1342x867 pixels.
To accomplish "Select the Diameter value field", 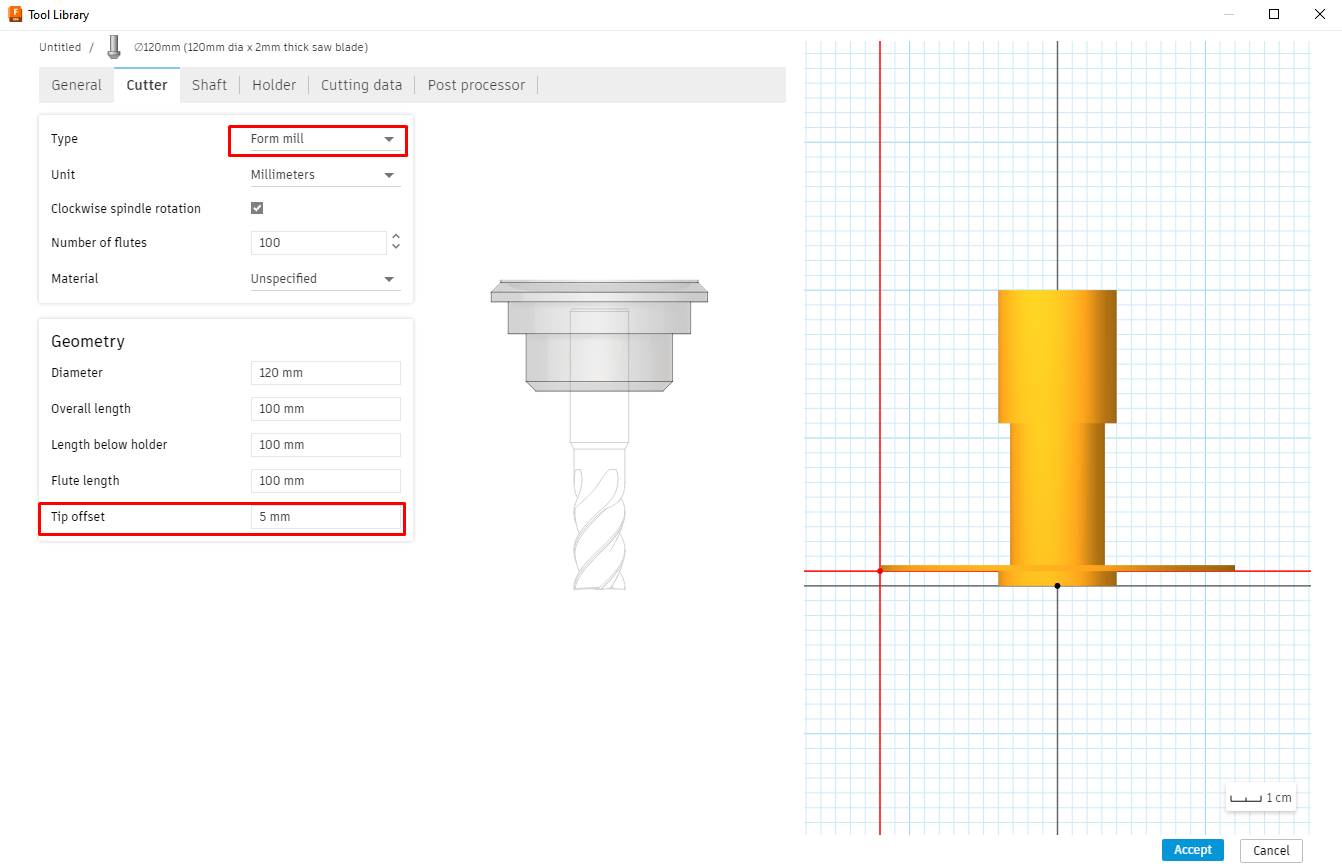I will 325,372.
